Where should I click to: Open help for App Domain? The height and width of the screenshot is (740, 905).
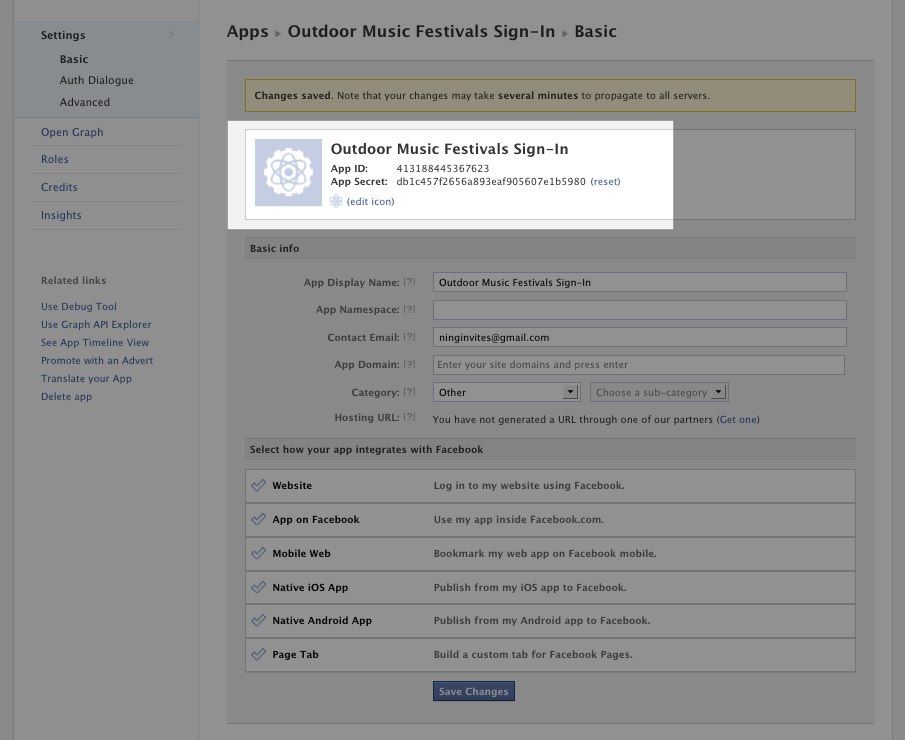click(409, 364)
